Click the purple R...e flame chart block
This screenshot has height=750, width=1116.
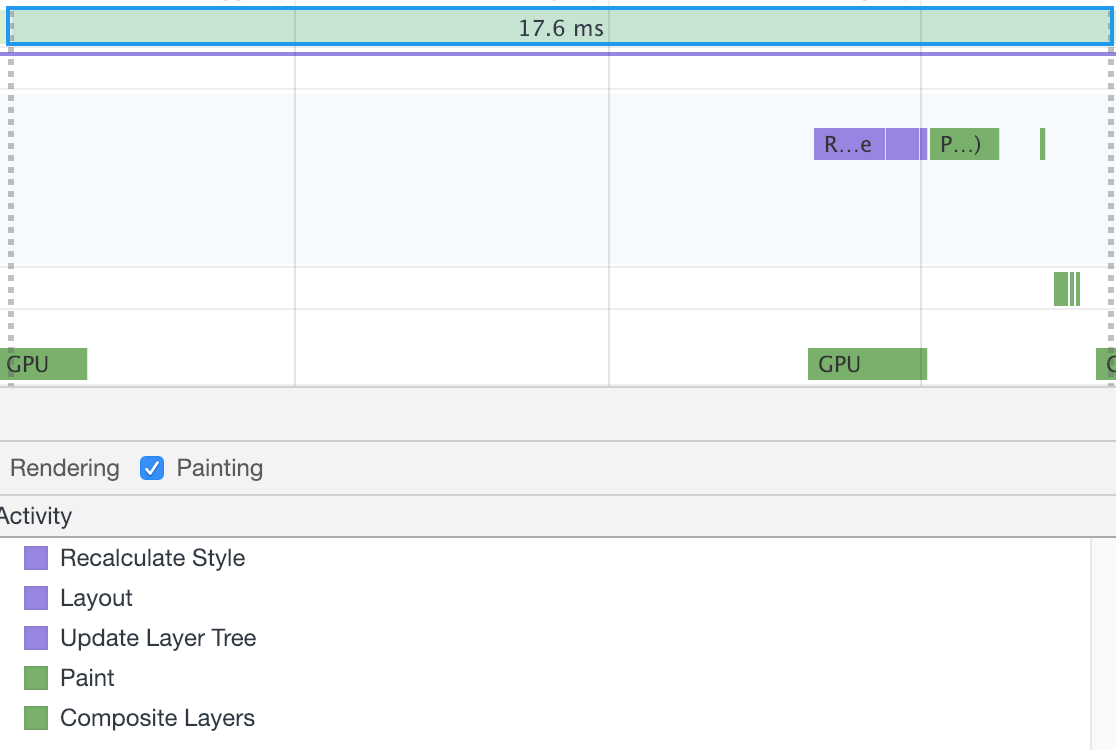849,144
